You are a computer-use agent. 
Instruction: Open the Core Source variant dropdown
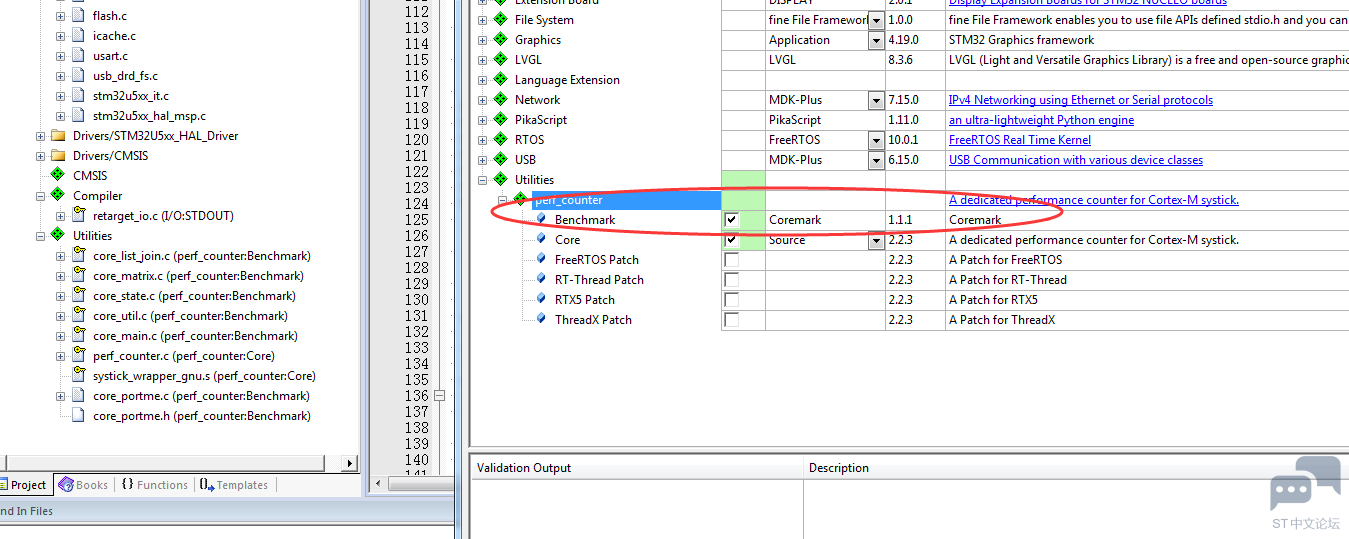coord(876,240)
